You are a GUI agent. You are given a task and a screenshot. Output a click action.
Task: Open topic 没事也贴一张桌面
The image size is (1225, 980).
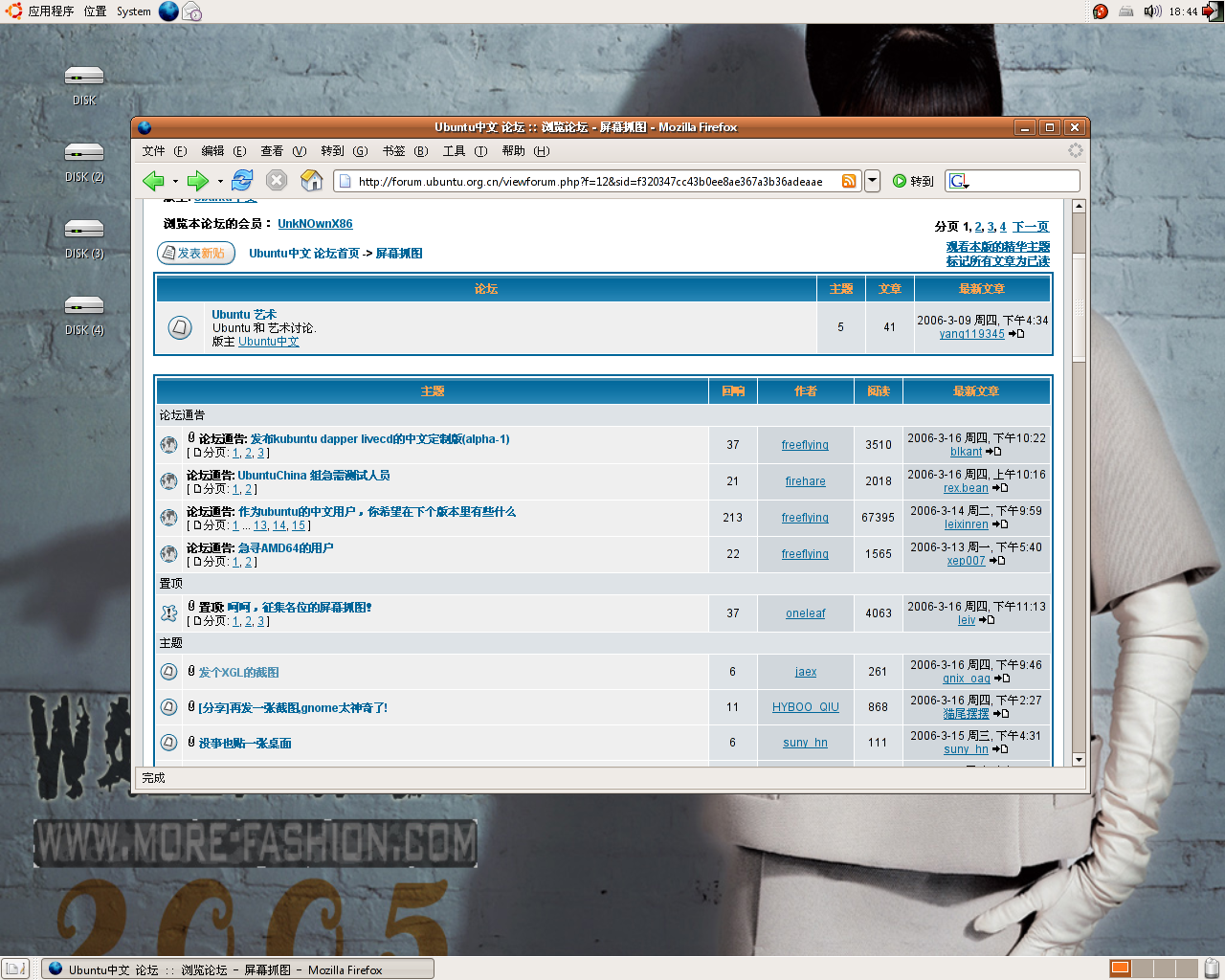(x=245, y=744)
